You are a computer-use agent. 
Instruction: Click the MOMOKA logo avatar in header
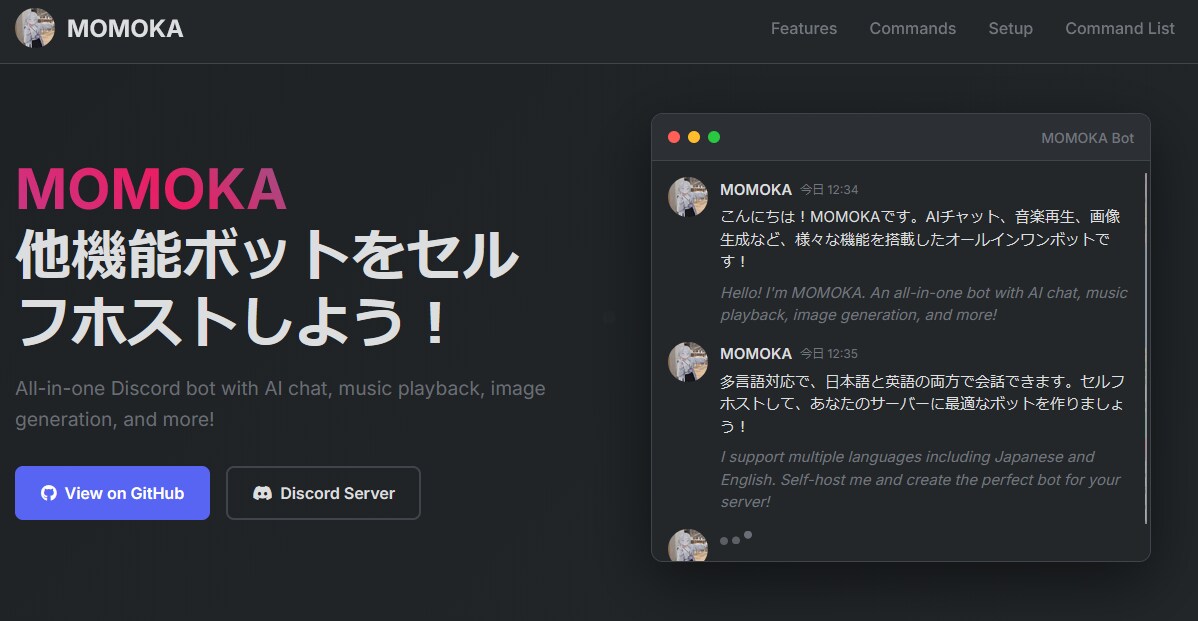tap(34, 28)
